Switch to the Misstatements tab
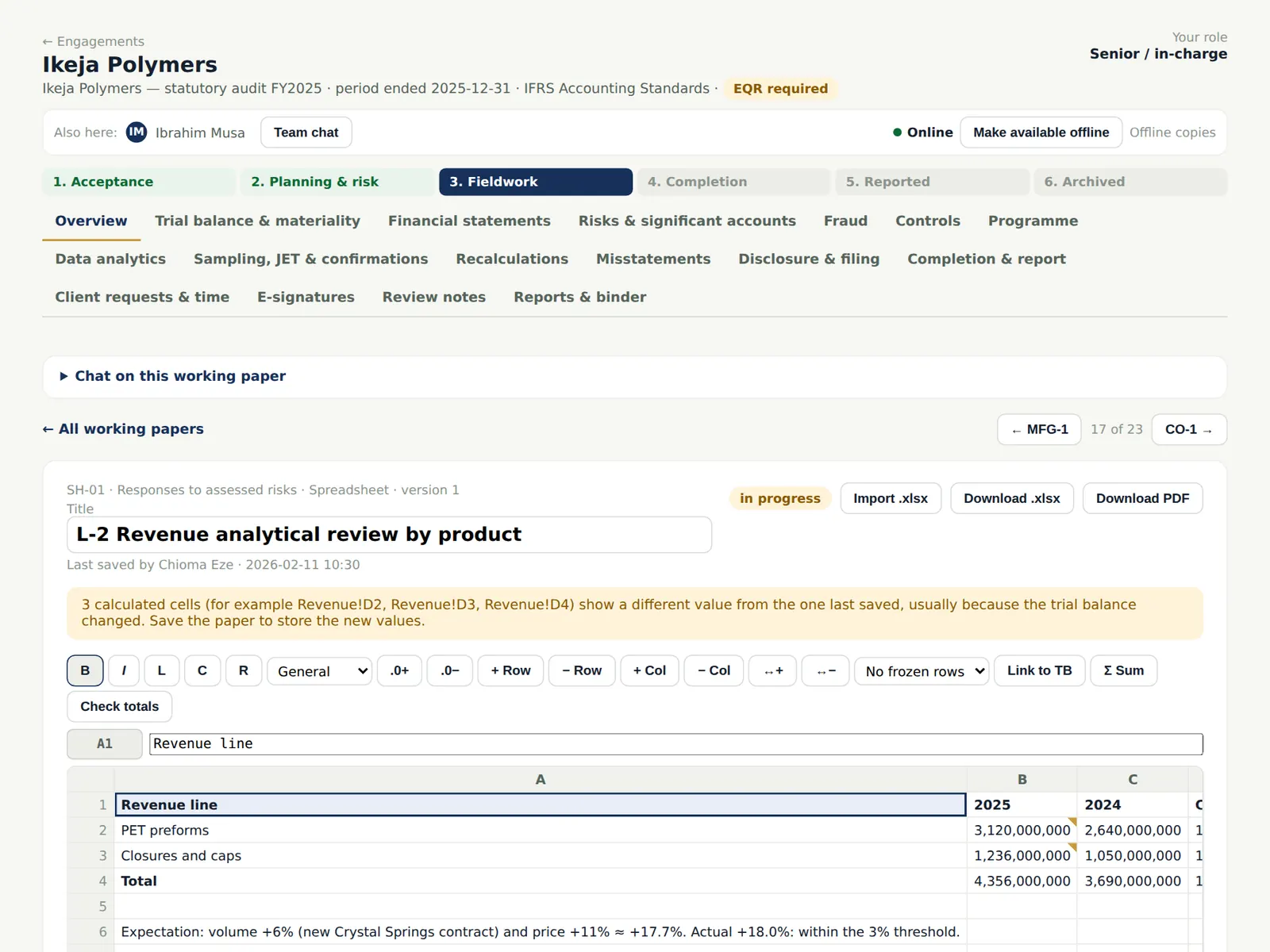 click(x=653, y=259)
